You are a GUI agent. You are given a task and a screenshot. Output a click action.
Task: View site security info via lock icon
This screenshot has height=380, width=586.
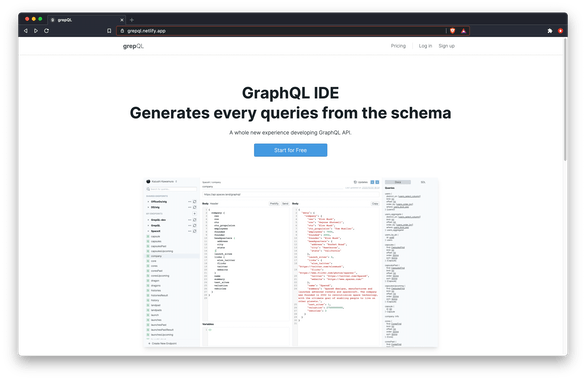122,31
